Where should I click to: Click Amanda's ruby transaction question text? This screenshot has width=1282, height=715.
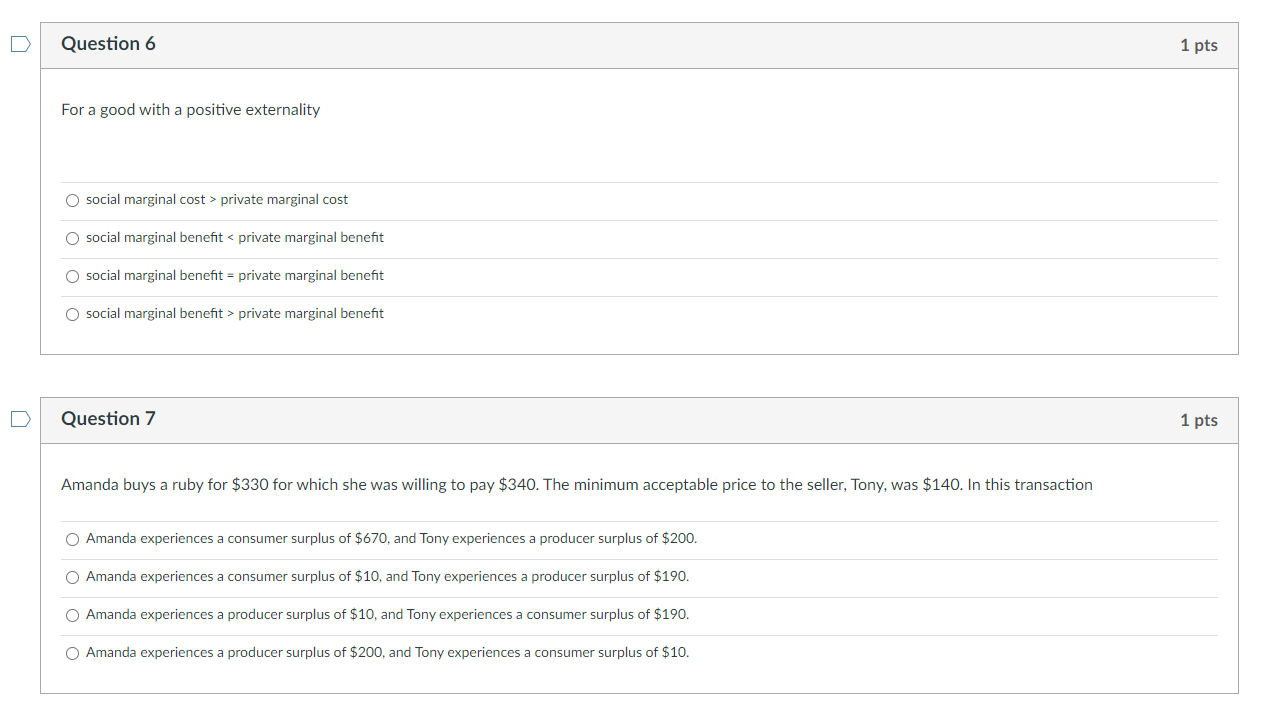coord(576,484)
